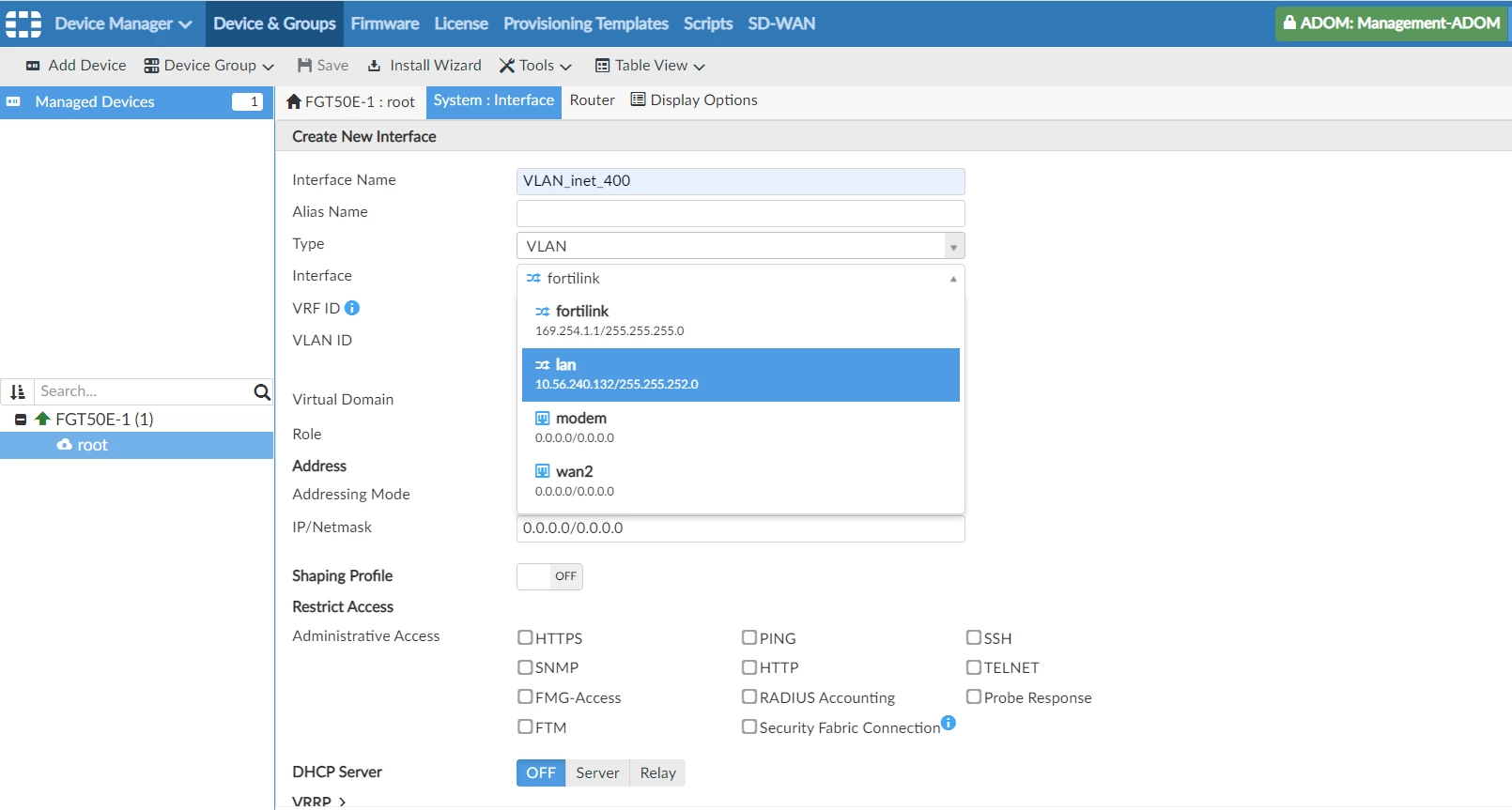Viewport: 1512px width, 810px height.
Task: Click the ADOM: Management-ADOM button
Action: pos(1392,23)
